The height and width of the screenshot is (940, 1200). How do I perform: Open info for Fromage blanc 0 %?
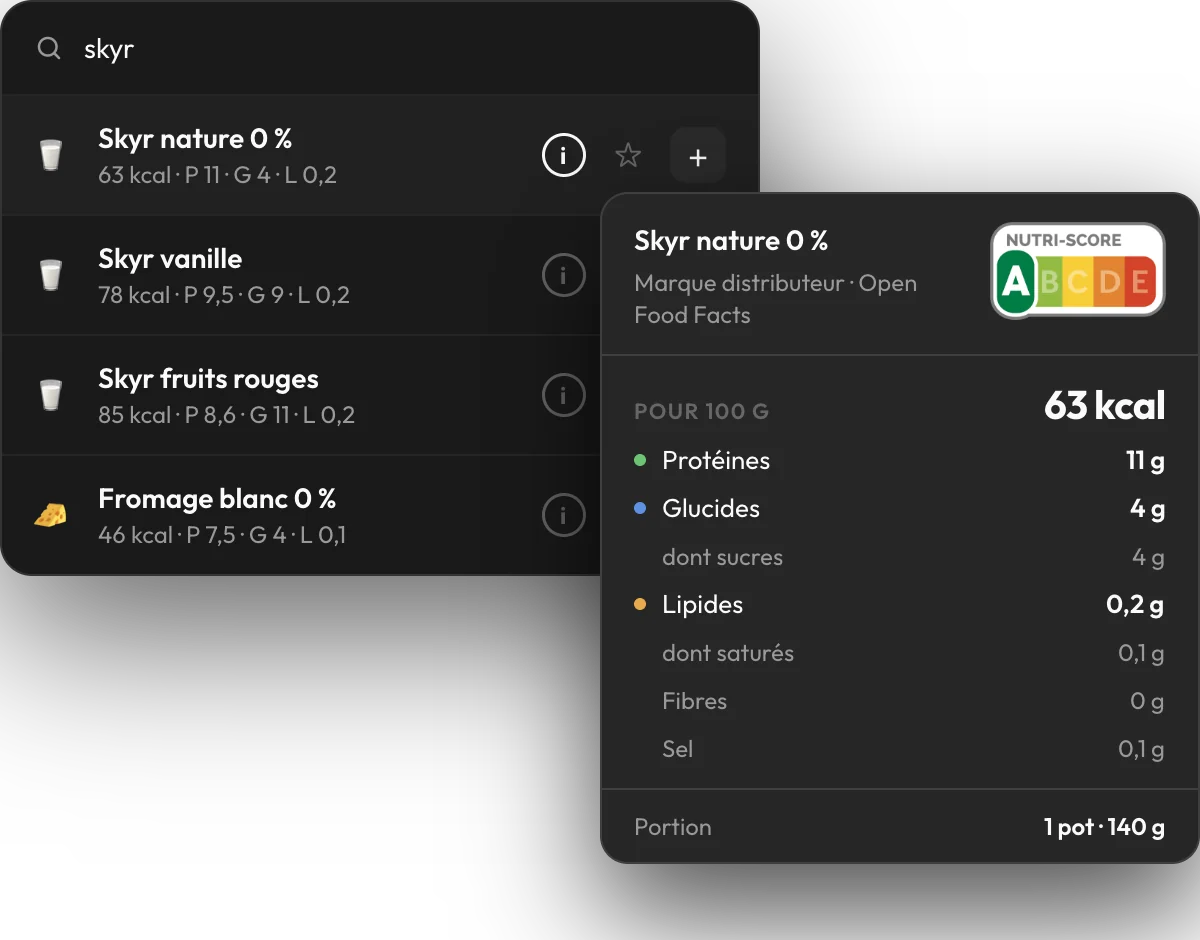(563, 515)
